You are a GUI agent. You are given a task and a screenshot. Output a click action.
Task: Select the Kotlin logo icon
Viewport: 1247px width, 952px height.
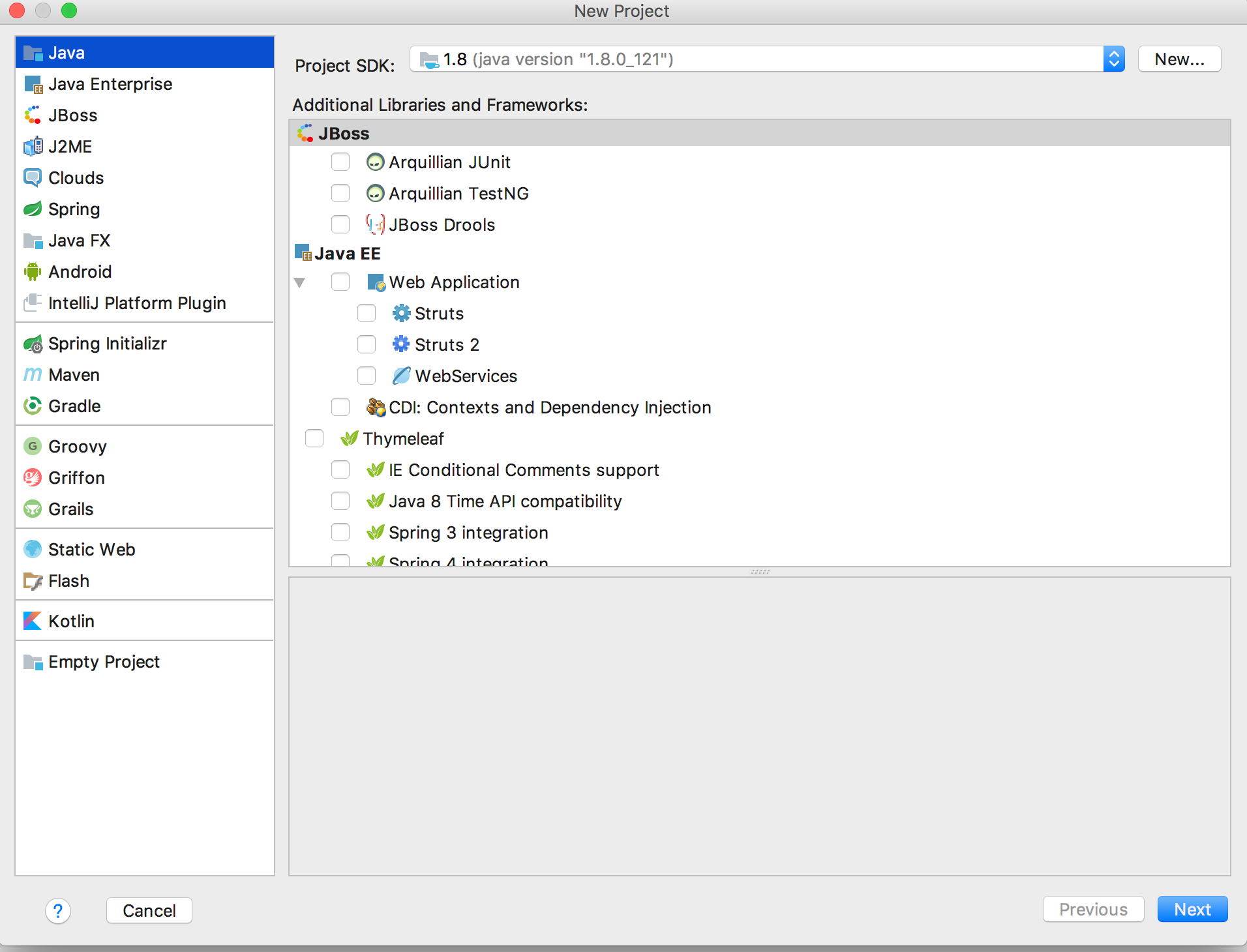(33, 621)
